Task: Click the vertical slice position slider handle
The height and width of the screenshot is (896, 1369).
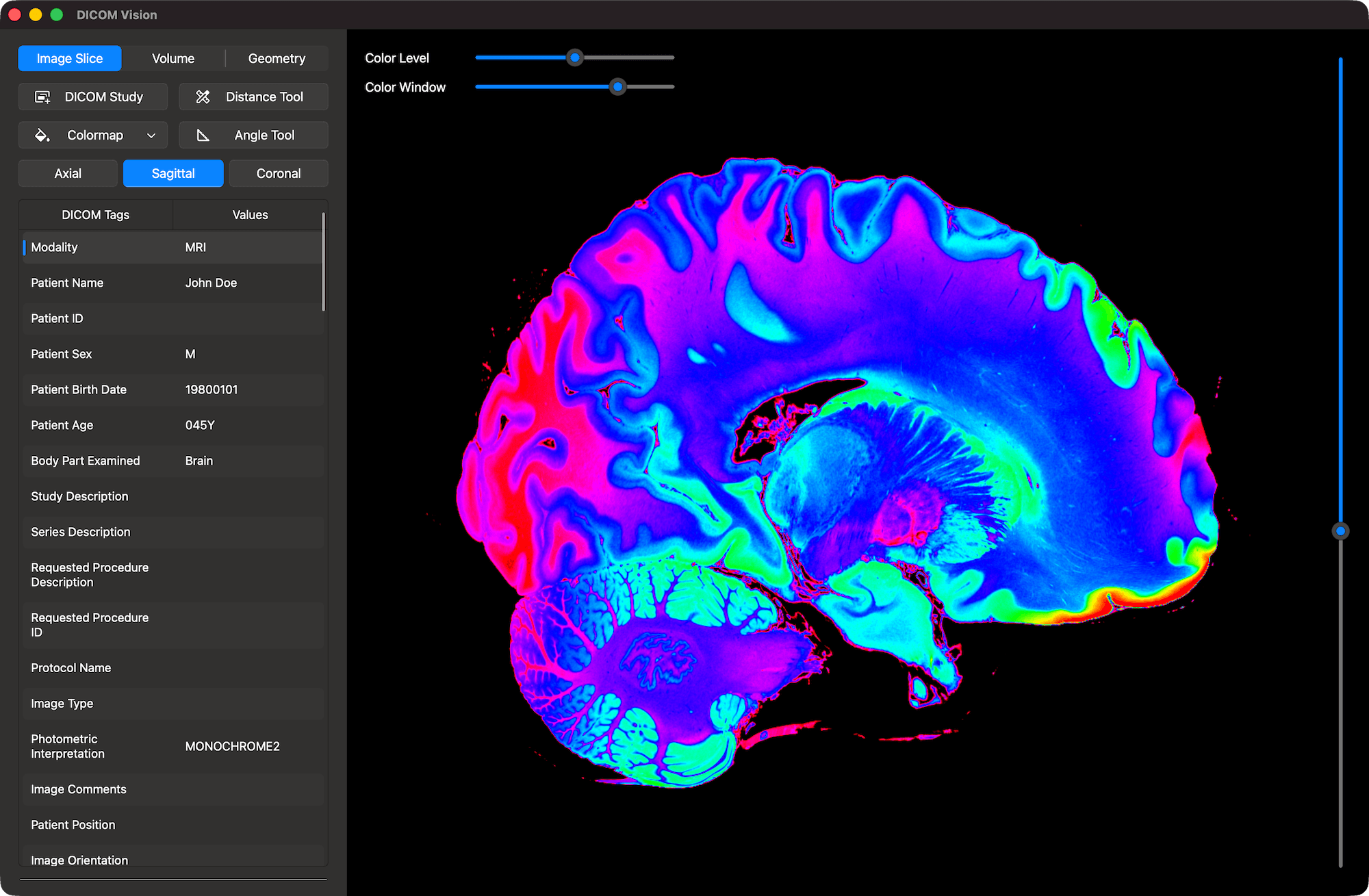Action: [x=1340, y=530]
